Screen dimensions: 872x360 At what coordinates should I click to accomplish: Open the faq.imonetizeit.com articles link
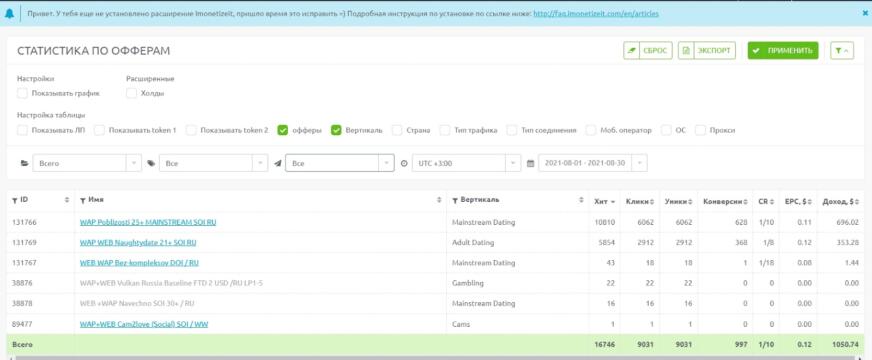point(596,13)
